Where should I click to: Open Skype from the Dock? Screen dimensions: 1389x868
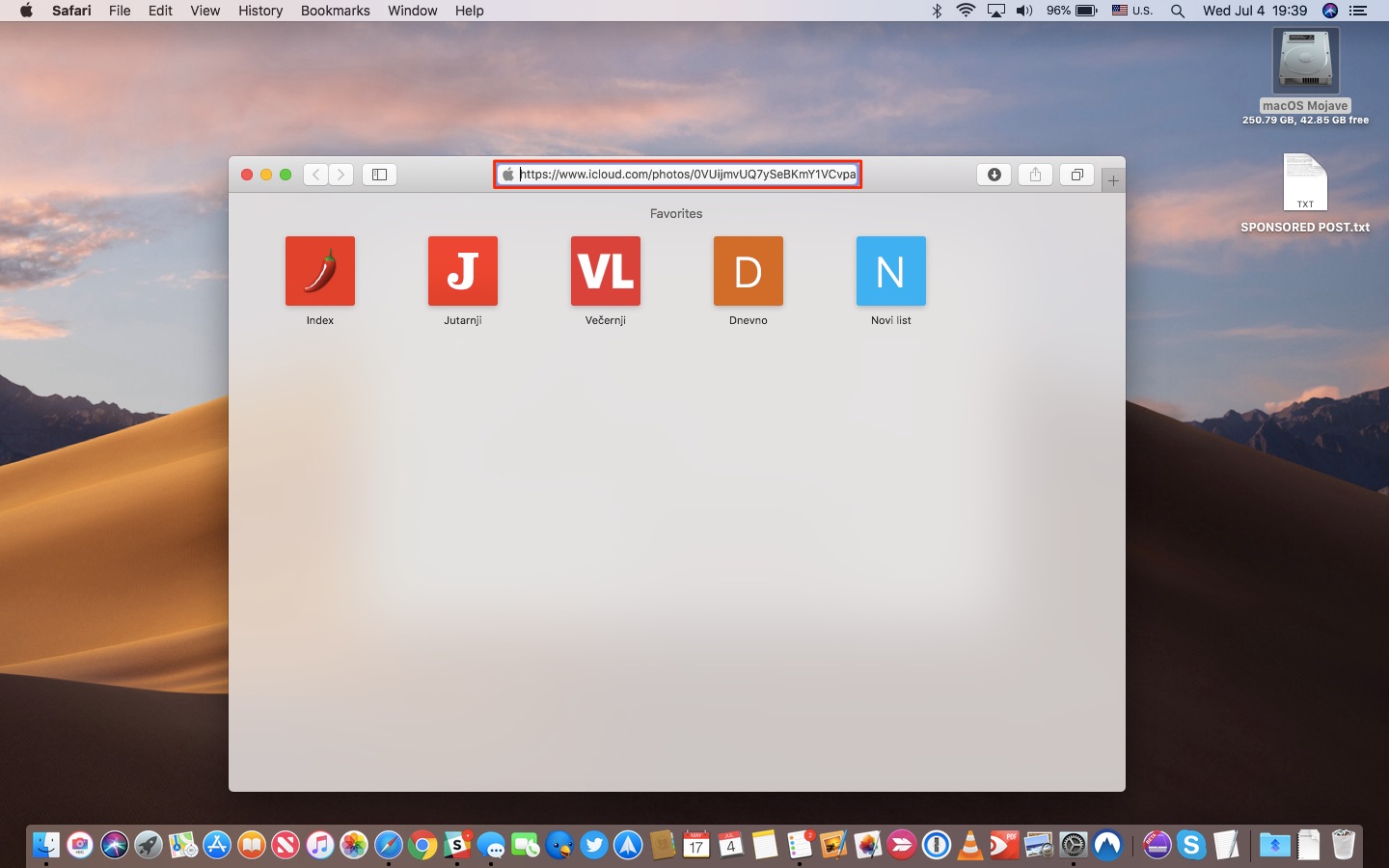coord(1191,845)
